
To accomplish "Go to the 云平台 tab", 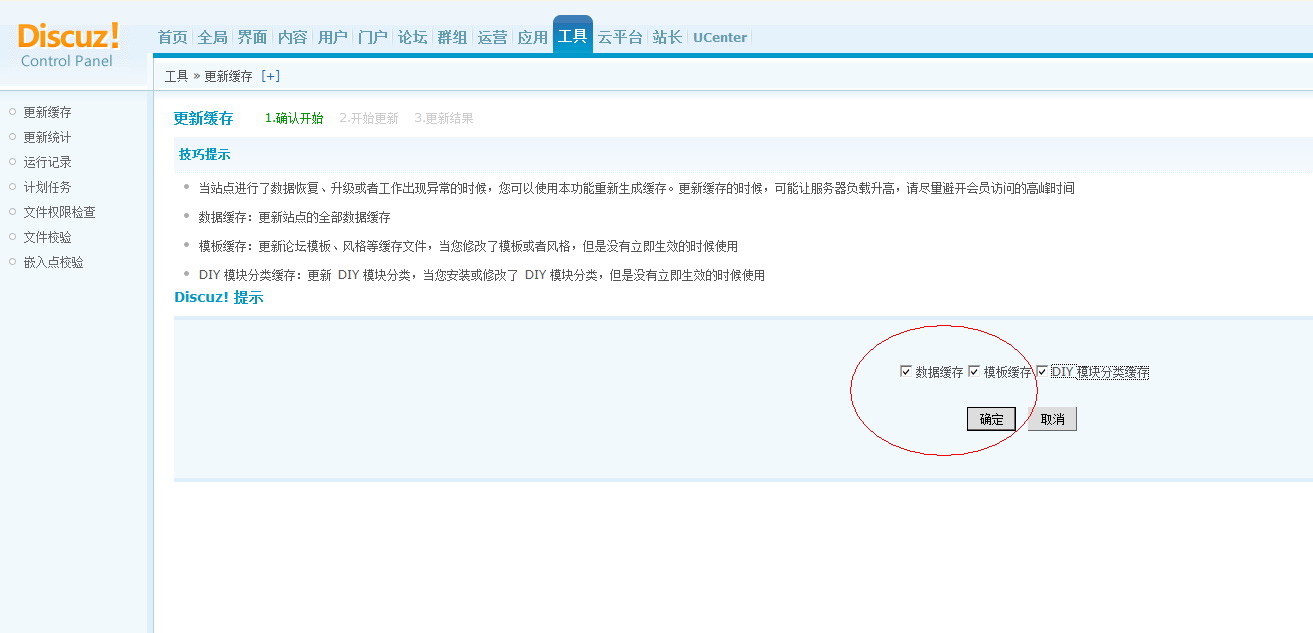I will pyautogui.click(x=620, y=37).
